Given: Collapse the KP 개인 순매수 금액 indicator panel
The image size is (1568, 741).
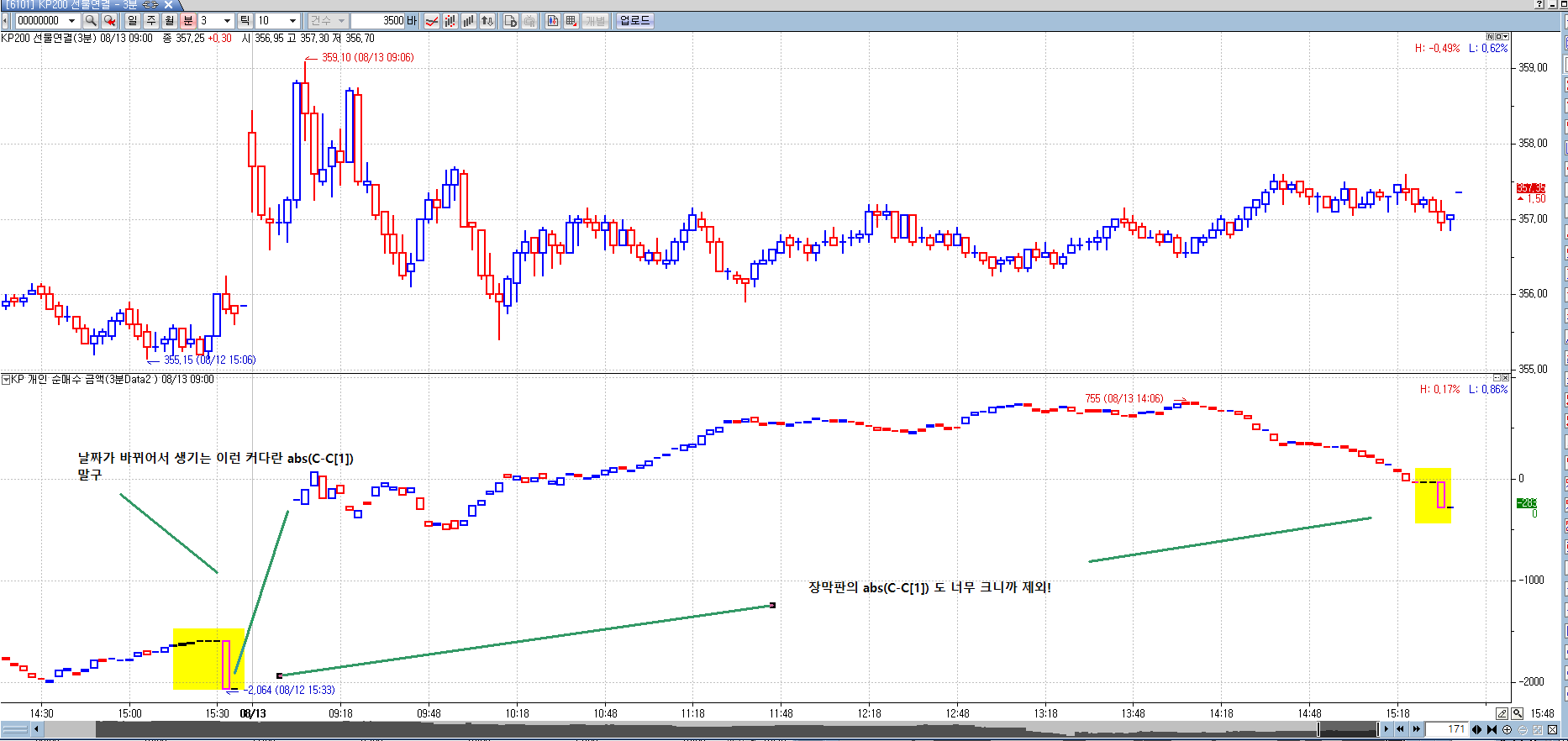Looking at the screenshot, I should pos(6,380).
